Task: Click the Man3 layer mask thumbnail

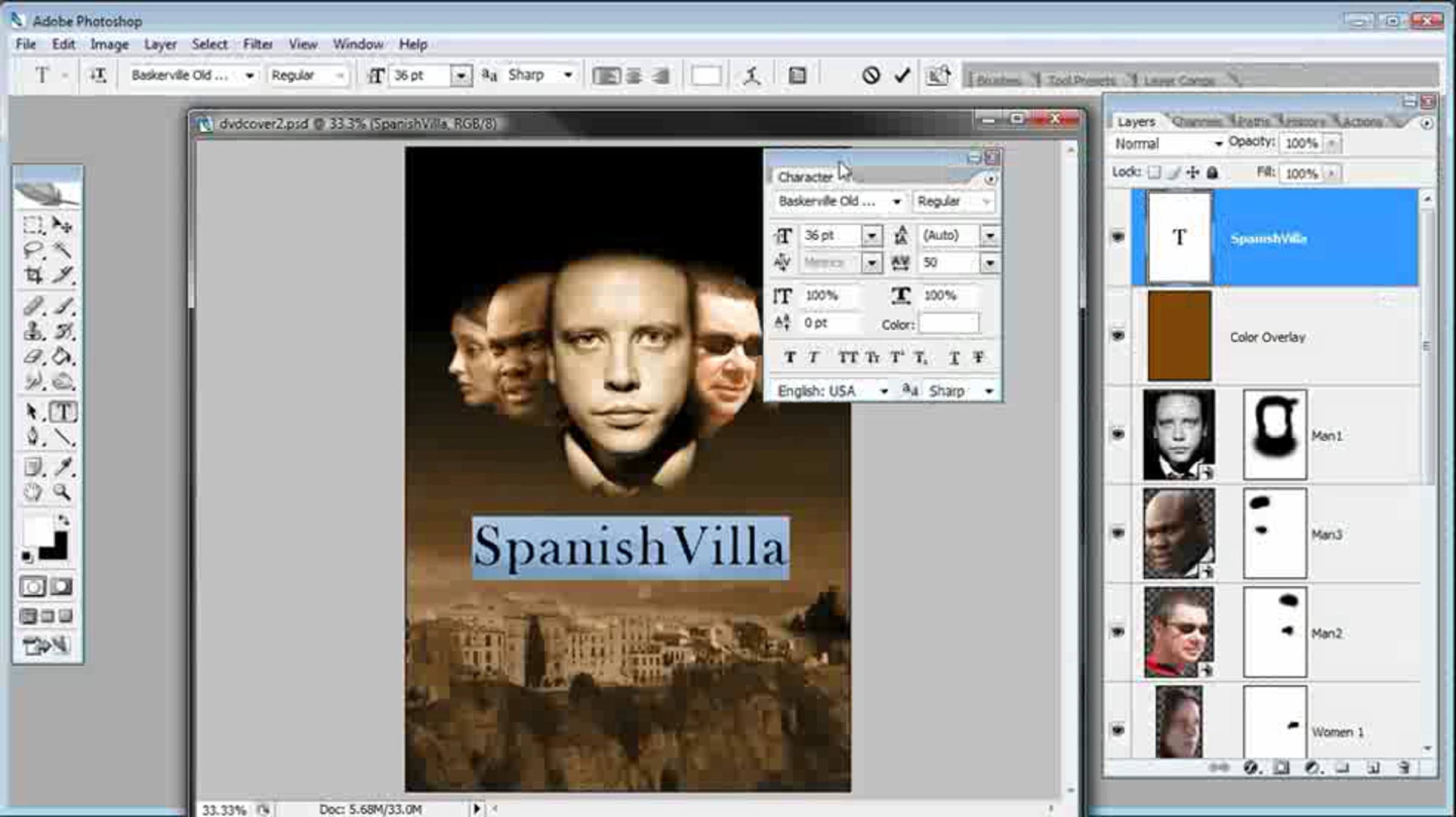Action: [1274, 534]
